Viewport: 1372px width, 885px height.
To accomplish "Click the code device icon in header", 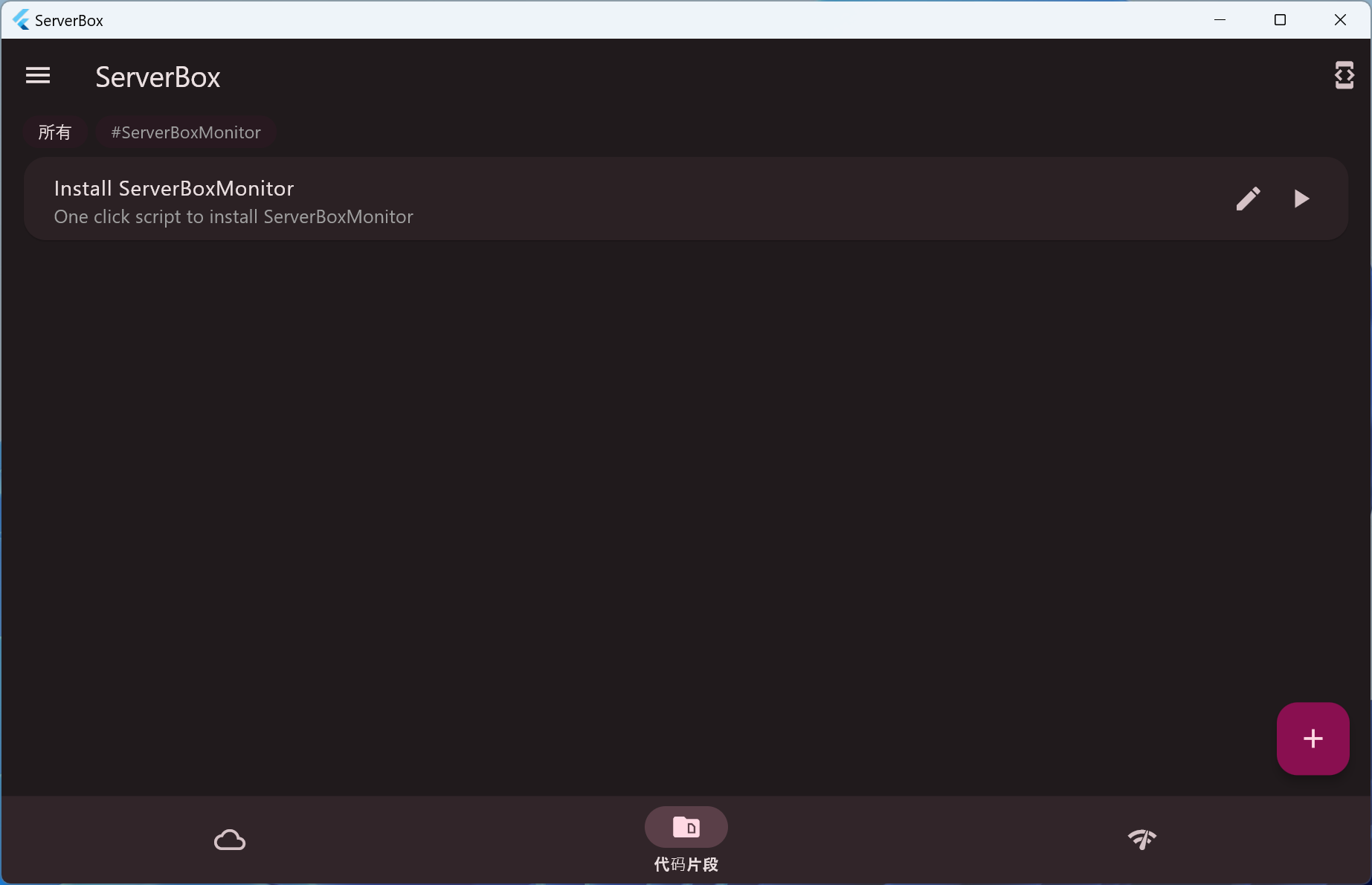I will (1344, 75).
